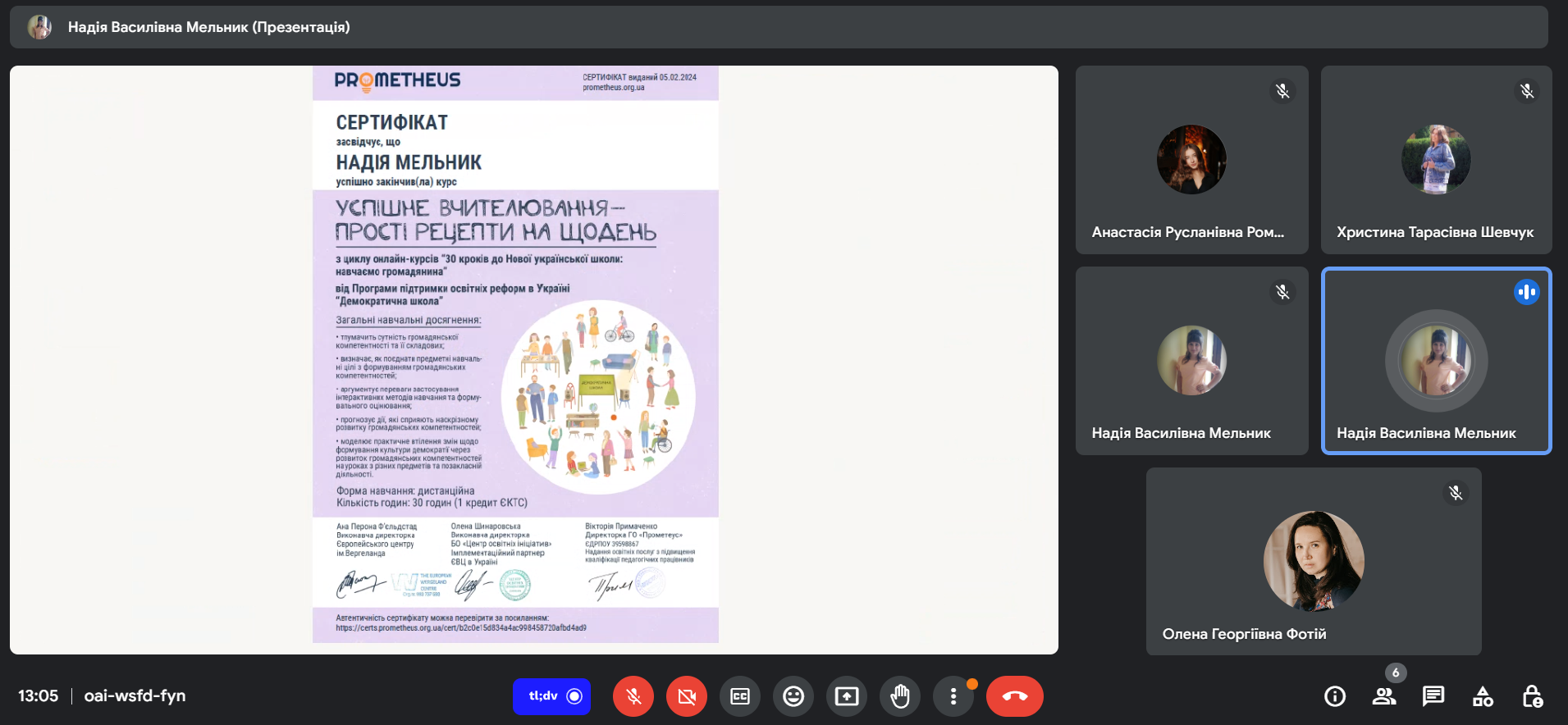The height and width of the screenshot is (725, 1568).
Task: Raise hand using the hand icon
Action: [x=900, y=696]
